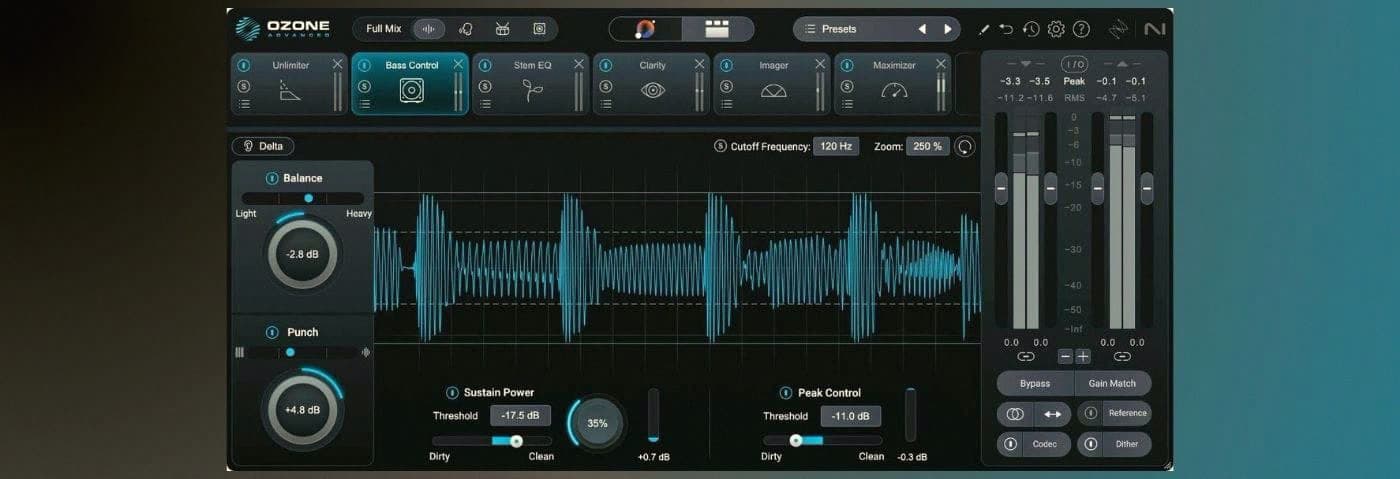Click the stereo/mono overlapping circles button
Screen dimensions: 1400x479
pos(1015,414)
